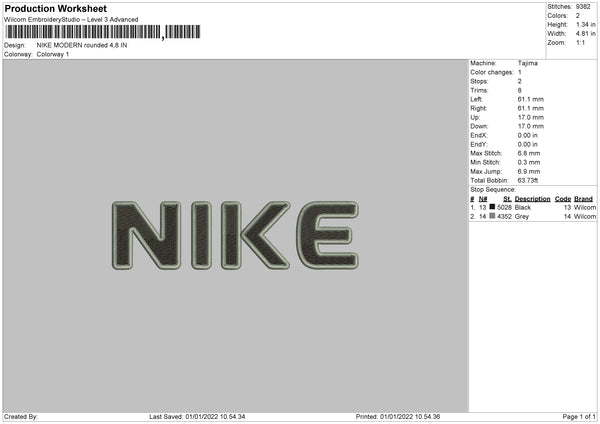Click the Zoom value 1:1
This screenshot has height=424, width=600.
pyautogui.click(x=580, y=43)
